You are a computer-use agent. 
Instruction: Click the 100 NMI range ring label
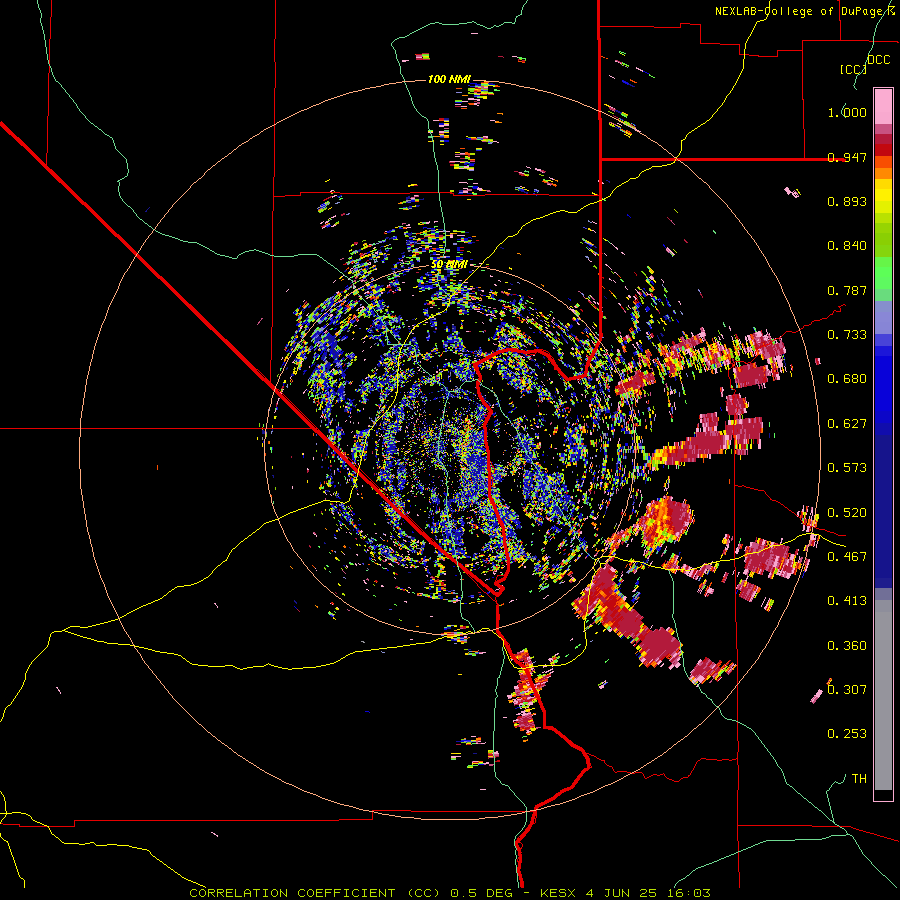449,79
